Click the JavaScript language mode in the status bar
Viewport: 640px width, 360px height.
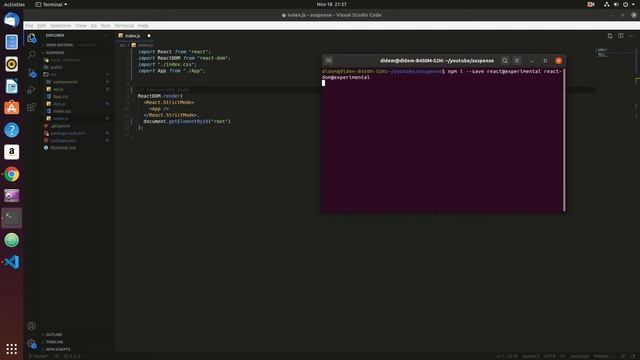pos(579,356)
